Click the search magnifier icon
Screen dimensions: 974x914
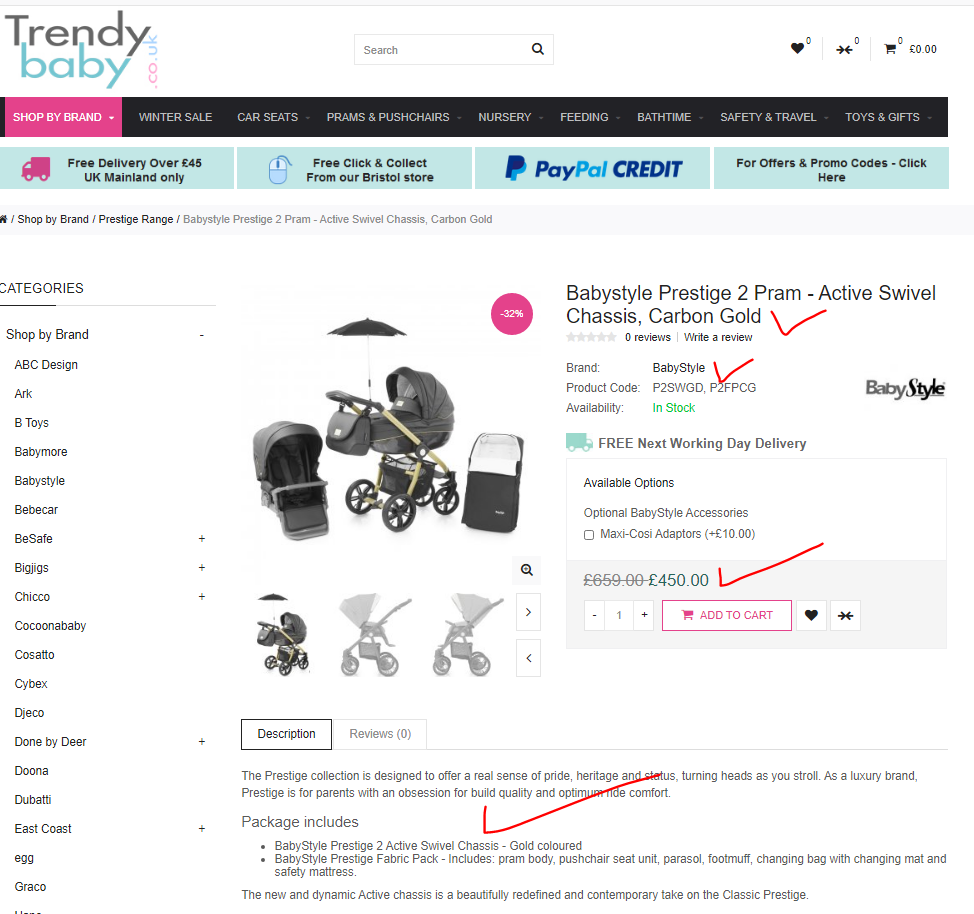537,49
